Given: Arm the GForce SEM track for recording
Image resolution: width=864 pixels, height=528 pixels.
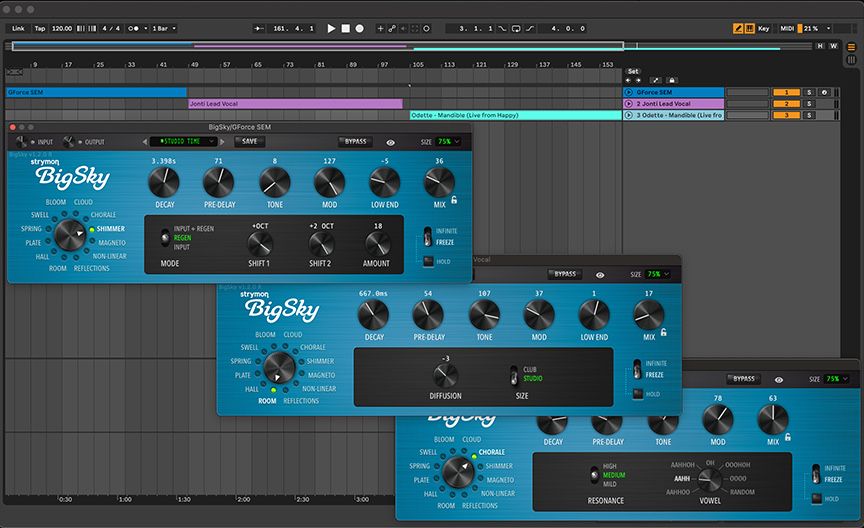Looking at the screenshot, I should [824, 93].
